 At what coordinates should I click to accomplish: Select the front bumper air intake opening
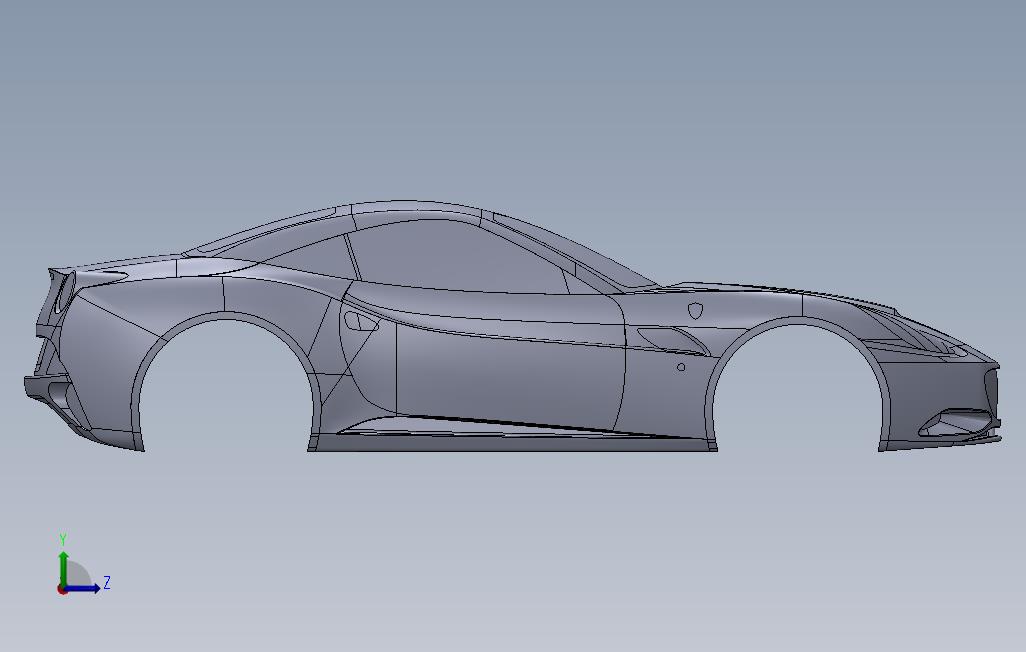(955, 423)
